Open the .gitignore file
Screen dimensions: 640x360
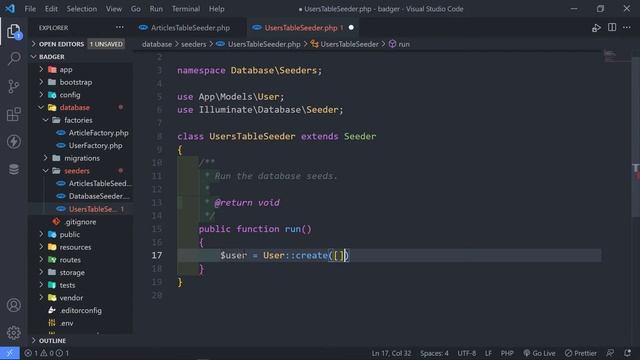[80, 222]
